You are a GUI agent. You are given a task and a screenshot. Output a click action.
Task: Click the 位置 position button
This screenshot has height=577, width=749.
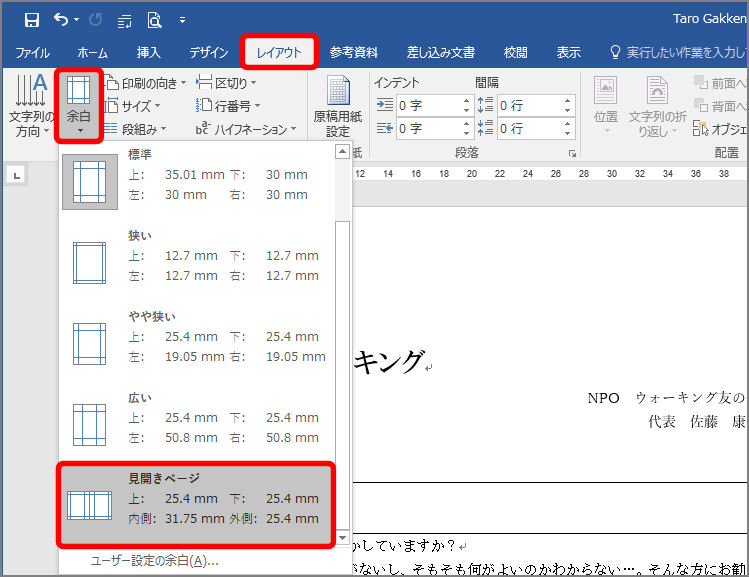coord(606,106)
